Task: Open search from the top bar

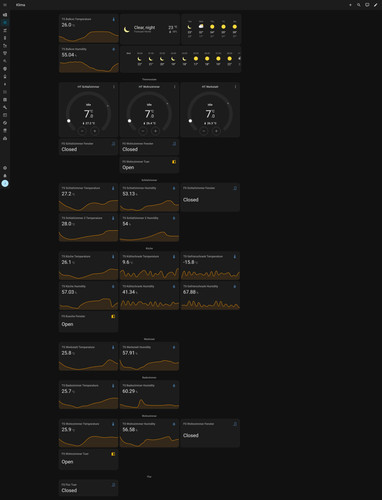Action: (x=359, y=5)
